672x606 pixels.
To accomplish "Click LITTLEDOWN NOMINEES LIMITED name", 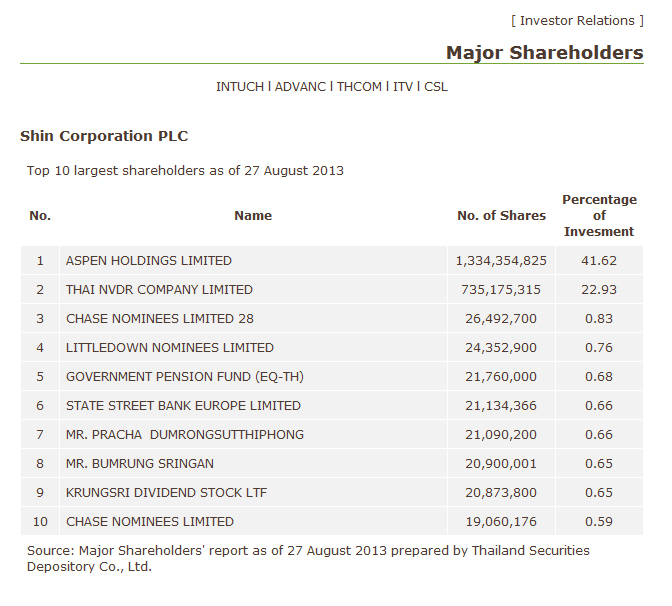I will click(x=170, y=348).
